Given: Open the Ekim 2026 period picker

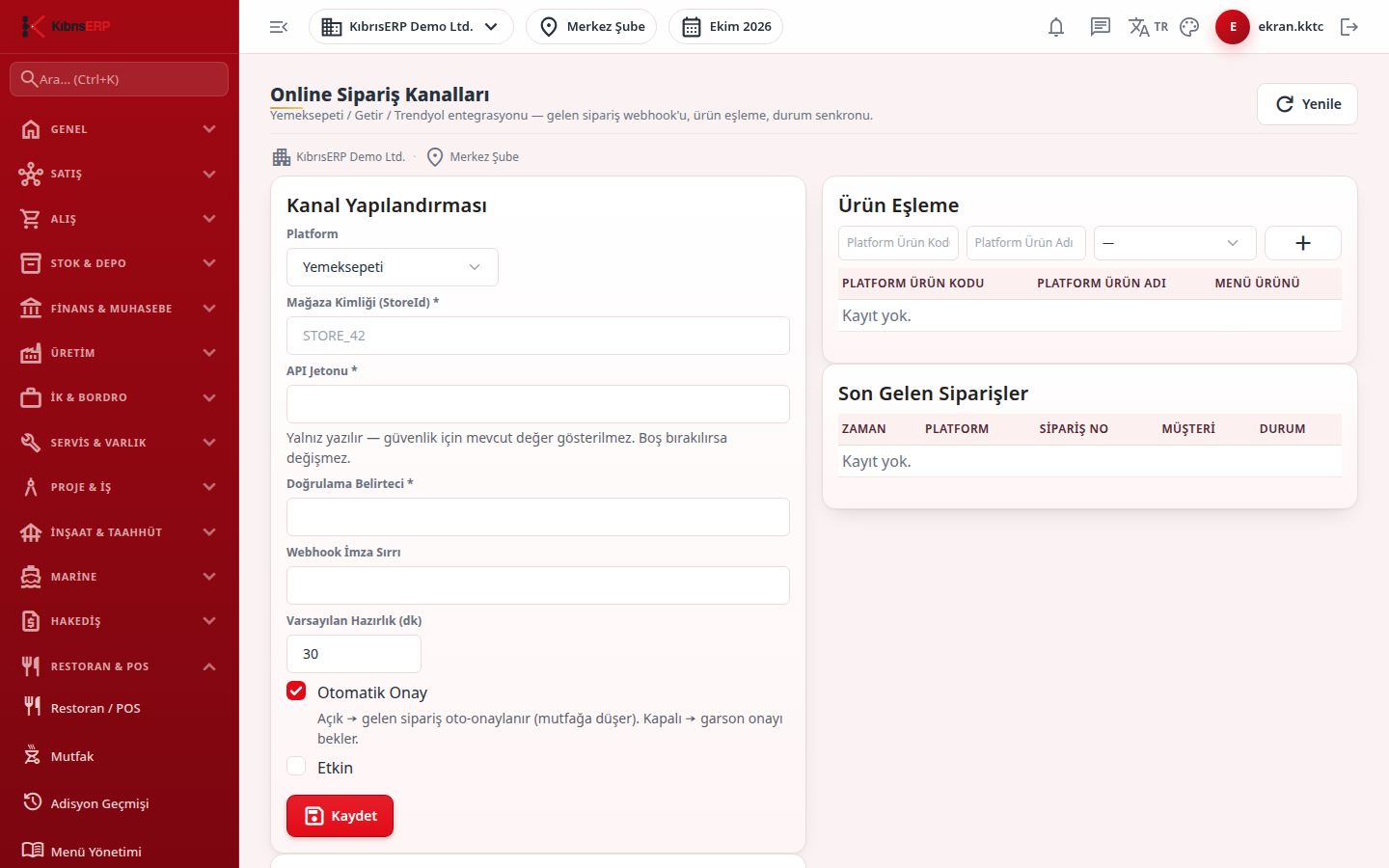Looking at the screenshot, I should click(x=725, y=27).
